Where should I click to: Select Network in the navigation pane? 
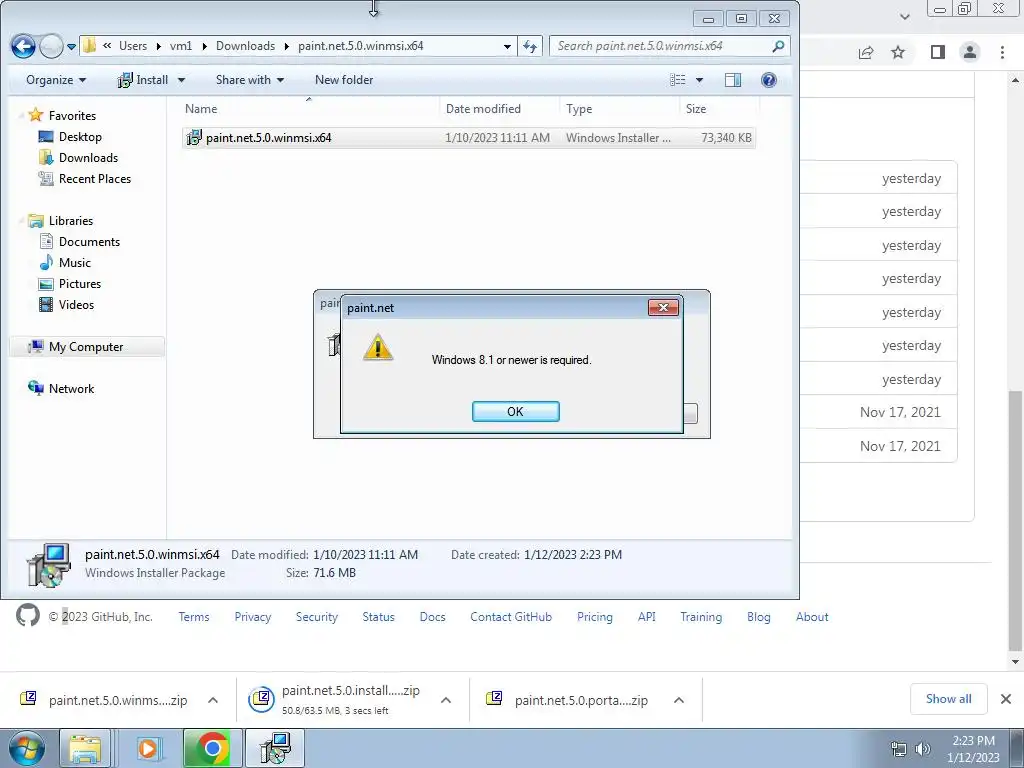pyautogui.click(x=71, y=389)
